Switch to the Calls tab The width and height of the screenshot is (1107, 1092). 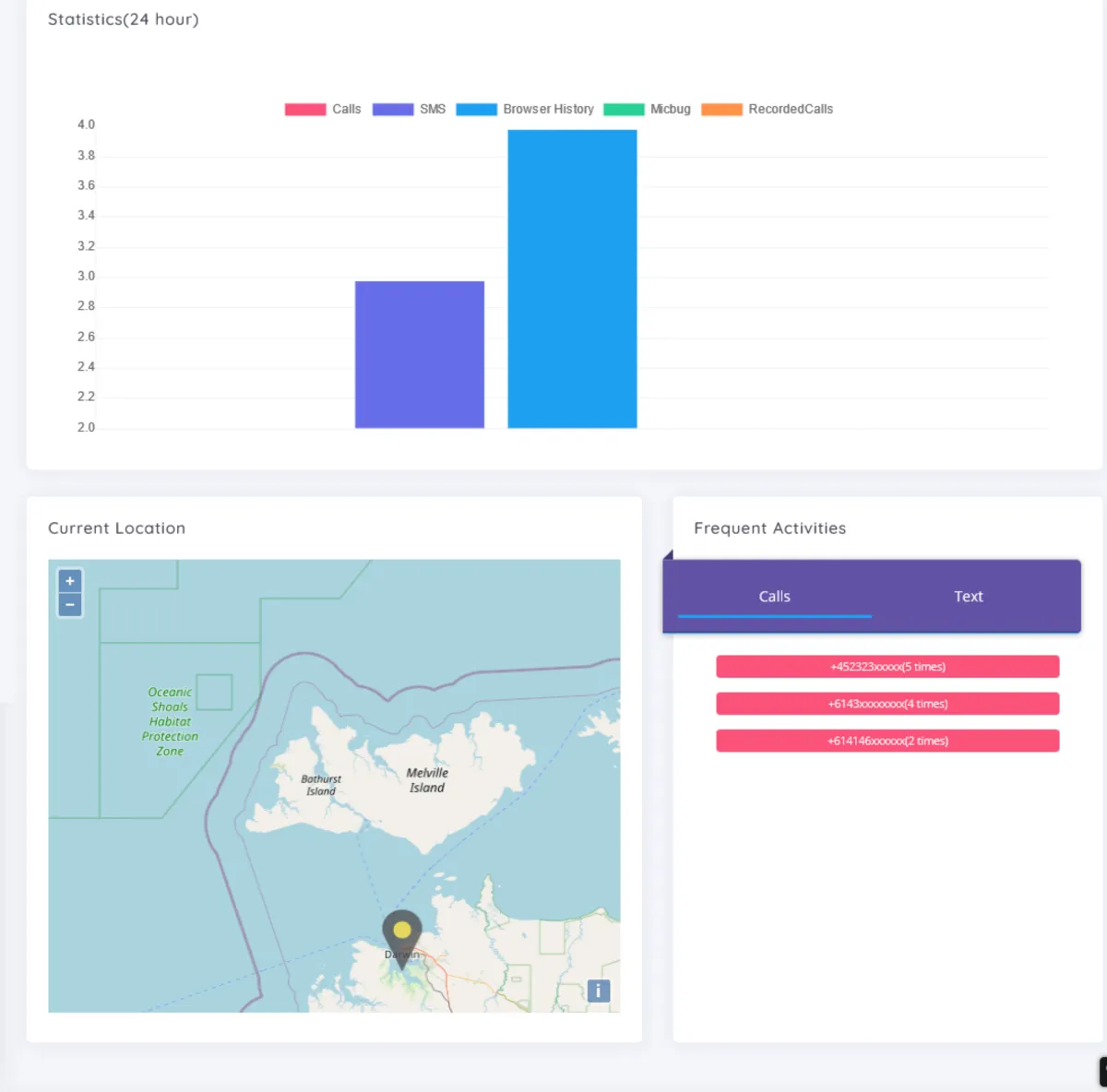(x=775, y=597)
